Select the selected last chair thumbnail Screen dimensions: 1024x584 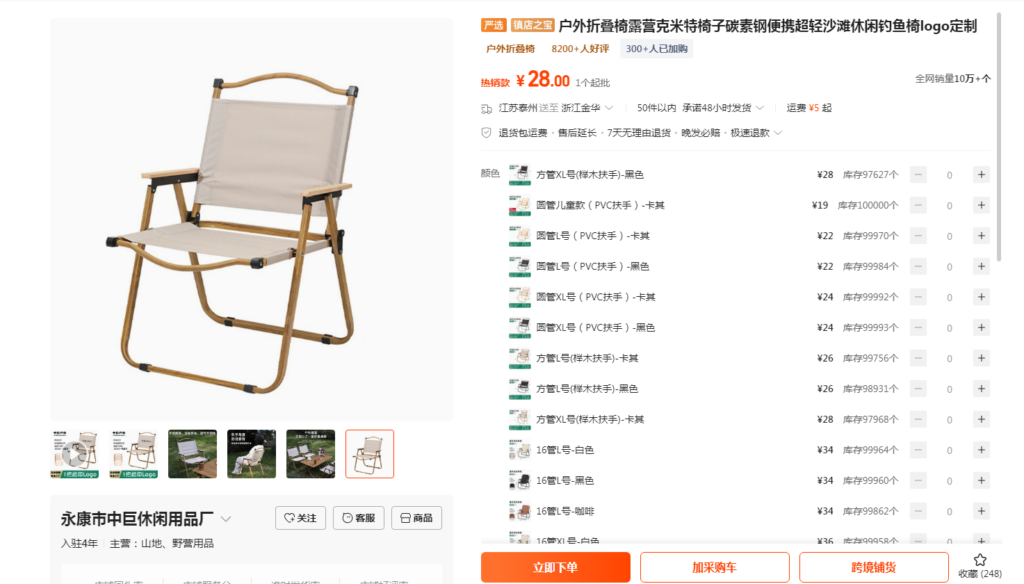[x=370, y=454]
